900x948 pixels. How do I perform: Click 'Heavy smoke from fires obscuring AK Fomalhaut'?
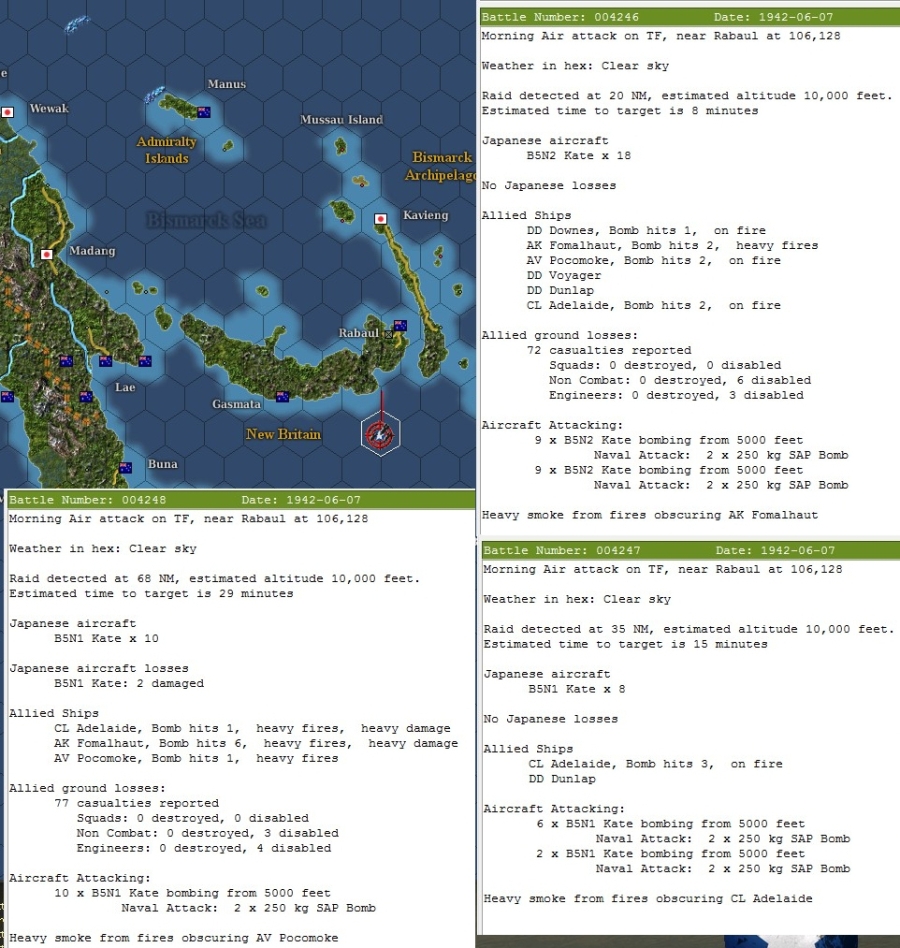pyautogui.click(x=650, y=515)
